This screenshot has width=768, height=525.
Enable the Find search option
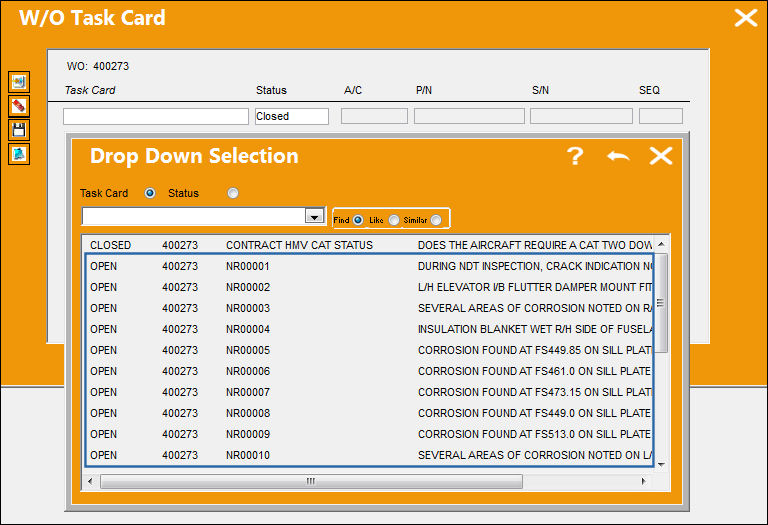click(x=358, y=220)
